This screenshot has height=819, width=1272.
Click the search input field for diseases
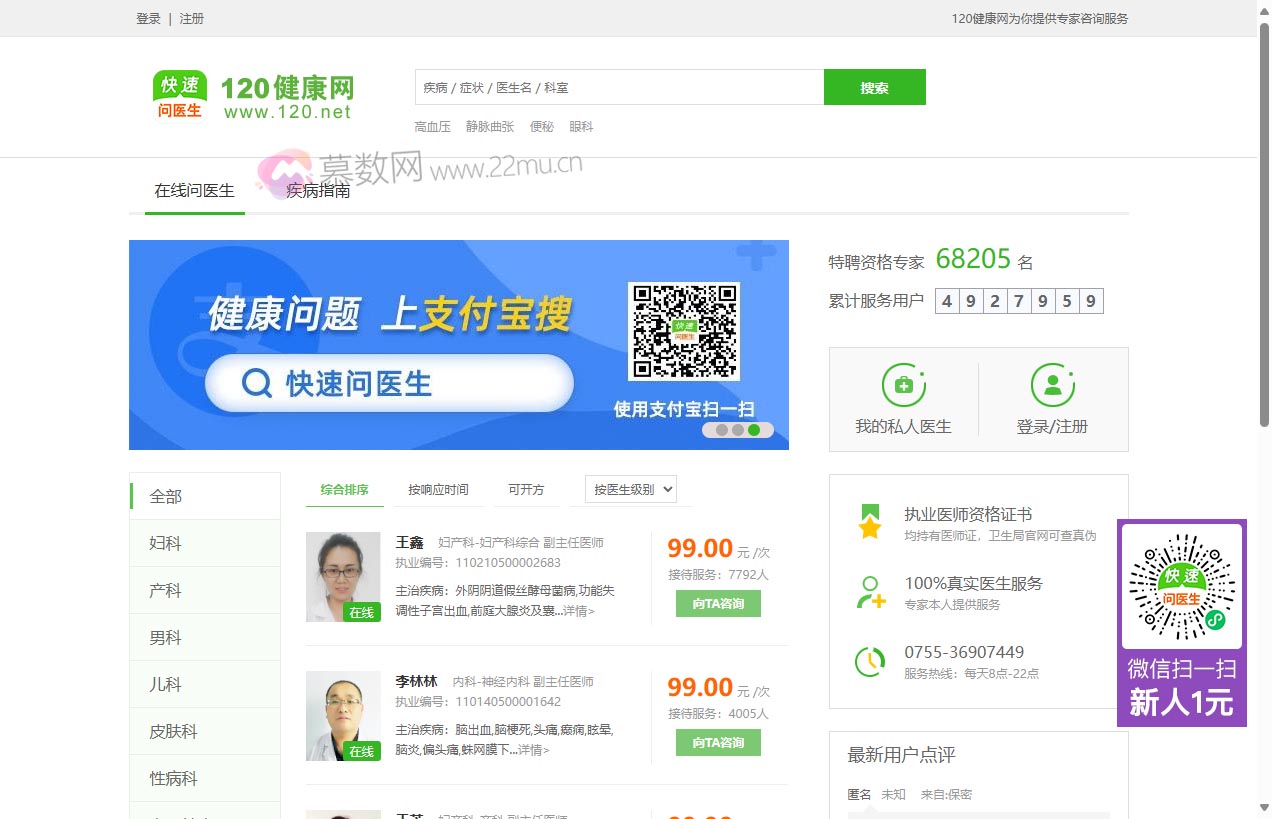point(618,87)
